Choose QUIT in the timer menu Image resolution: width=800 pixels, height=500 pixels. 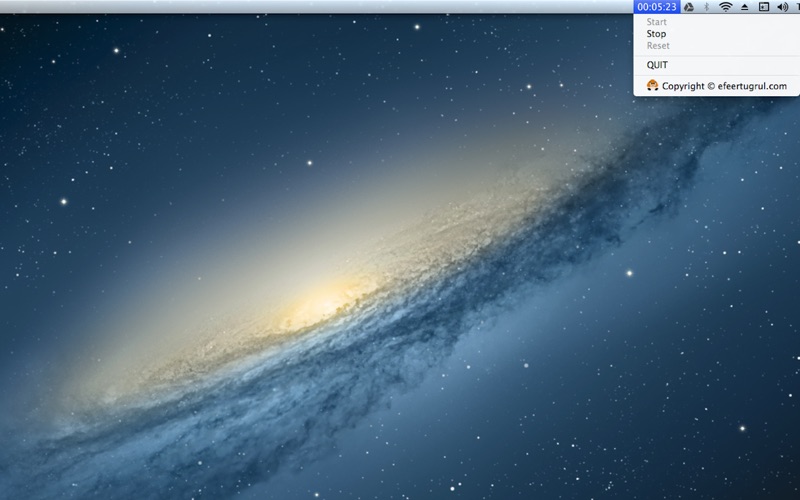pyautogui.click(x=716, y=65)
